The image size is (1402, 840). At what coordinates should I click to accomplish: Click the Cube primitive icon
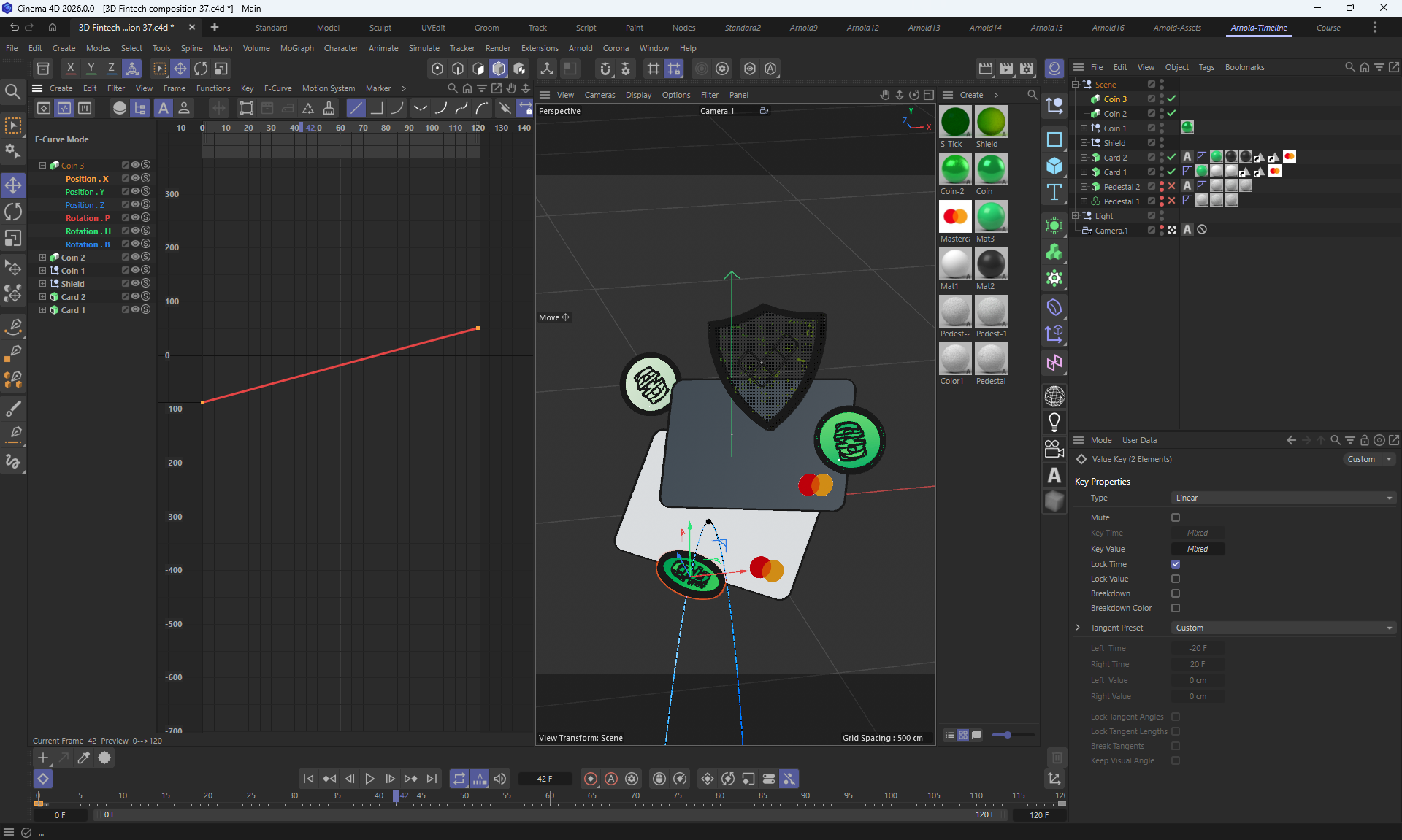[1054, 166]
